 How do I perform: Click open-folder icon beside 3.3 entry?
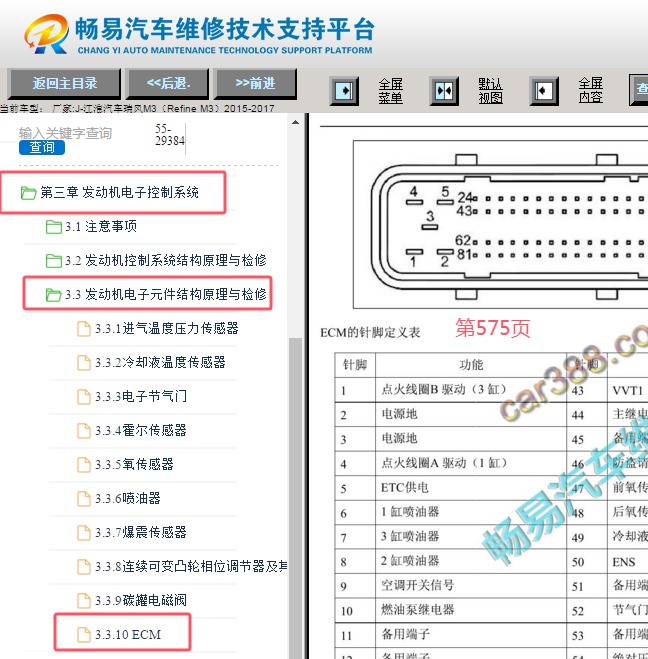(54, 295)
